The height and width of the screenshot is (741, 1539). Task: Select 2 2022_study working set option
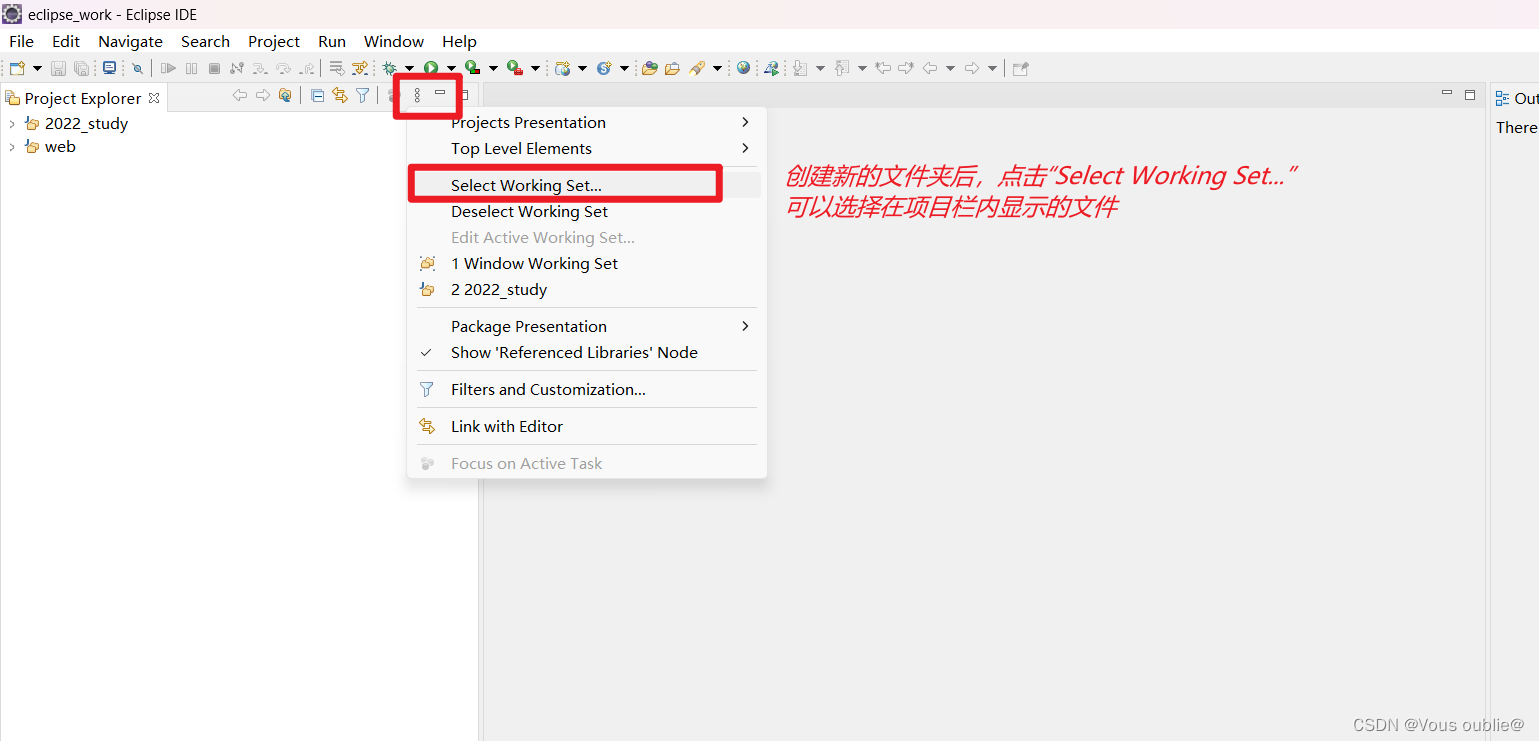(586, 289)
